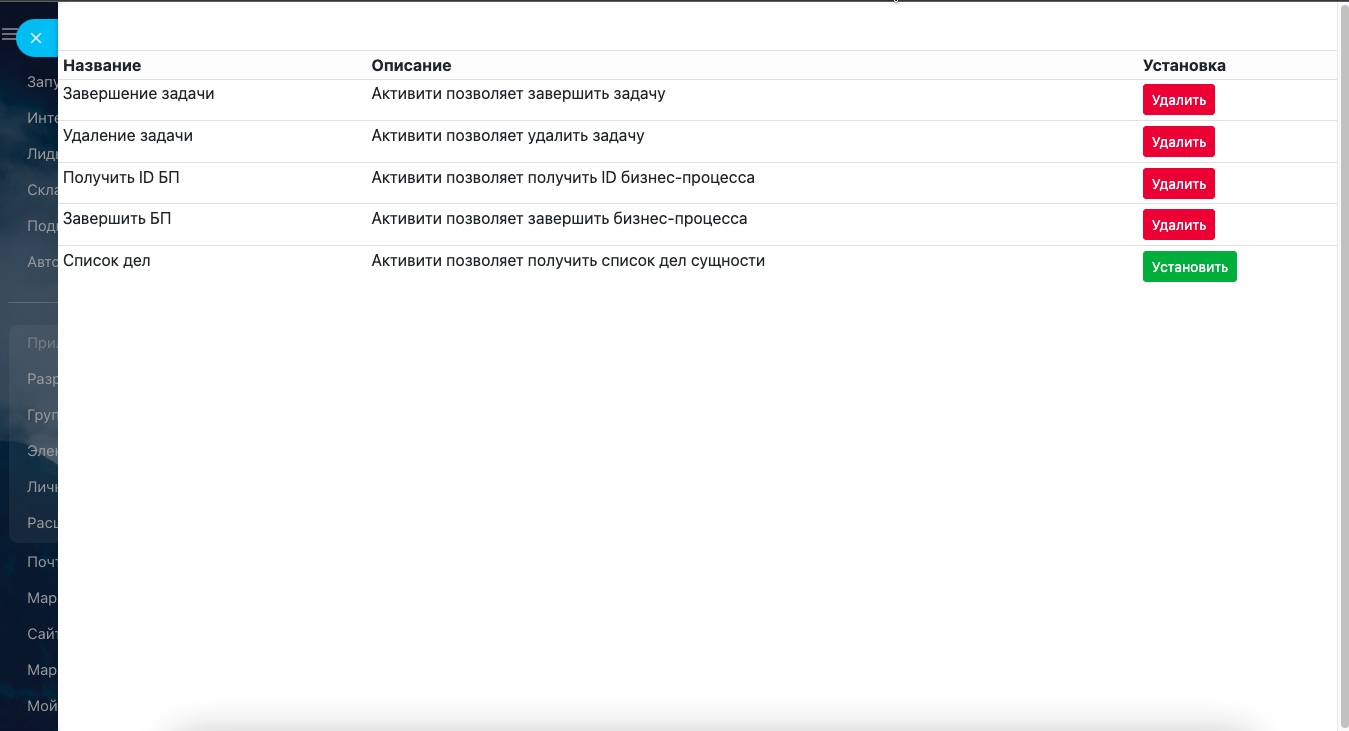Click the Описание column header
This screenshot has width=1349, height=731.
coord(411,65)
